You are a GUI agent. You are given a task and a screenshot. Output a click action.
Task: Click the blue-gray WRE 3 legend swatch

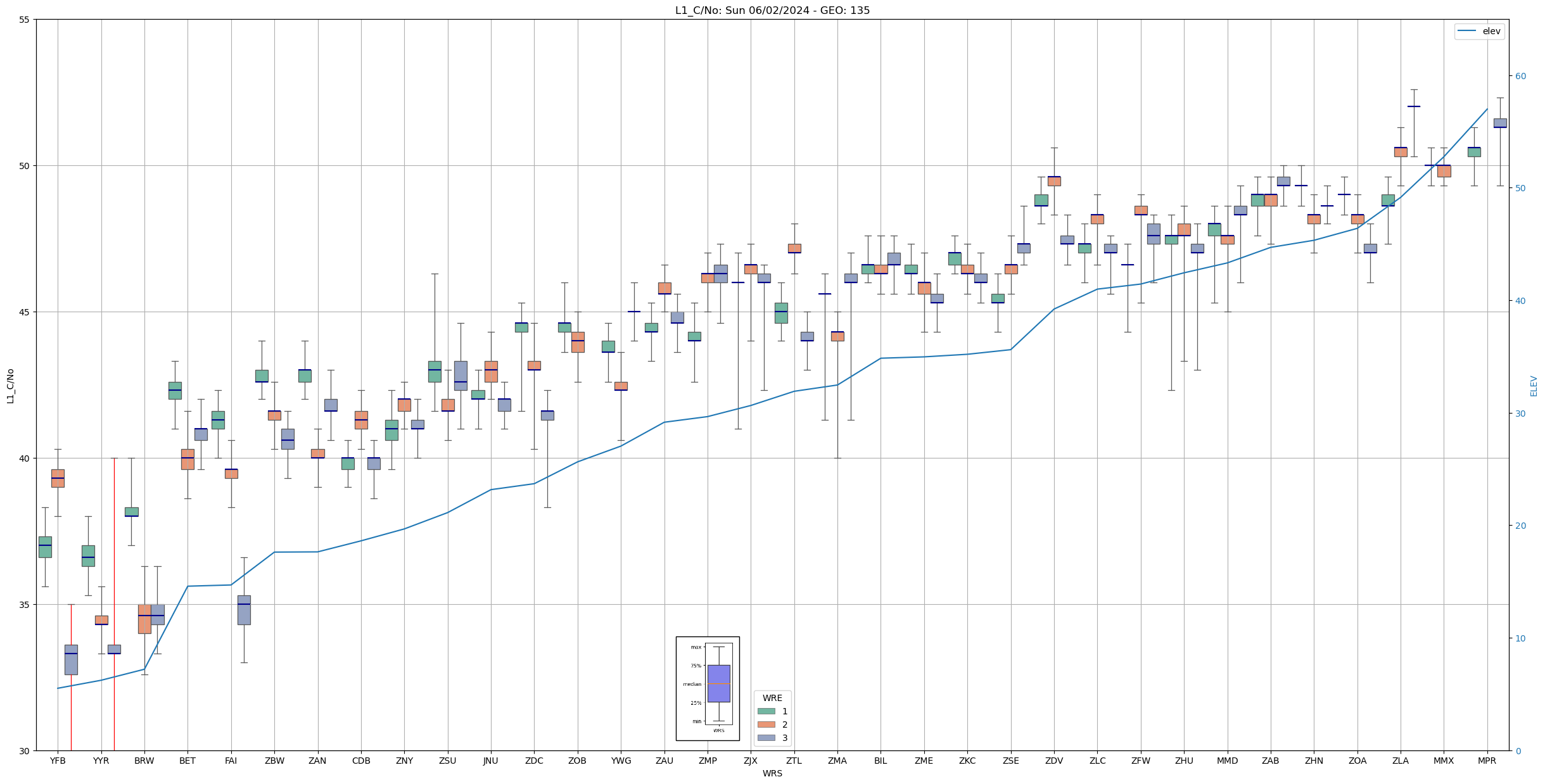click(766, 738)
